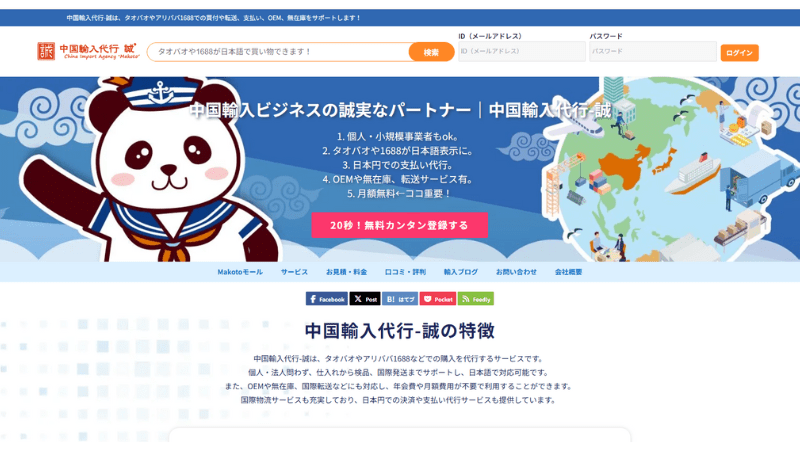800x450 pixels.
Task: Click the pink 無料カンタン登録する button
Action: (x=399, y=225)
